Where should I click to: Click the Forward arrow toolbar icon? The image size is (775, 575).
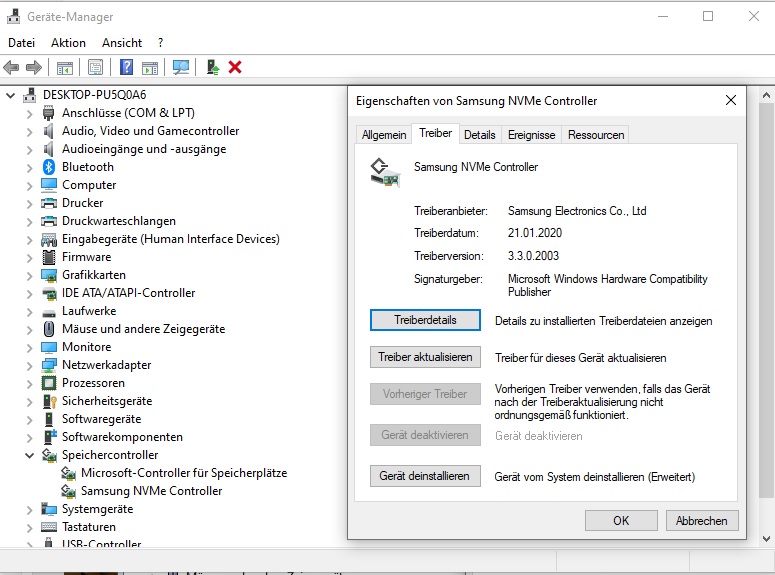coord(34,67)
